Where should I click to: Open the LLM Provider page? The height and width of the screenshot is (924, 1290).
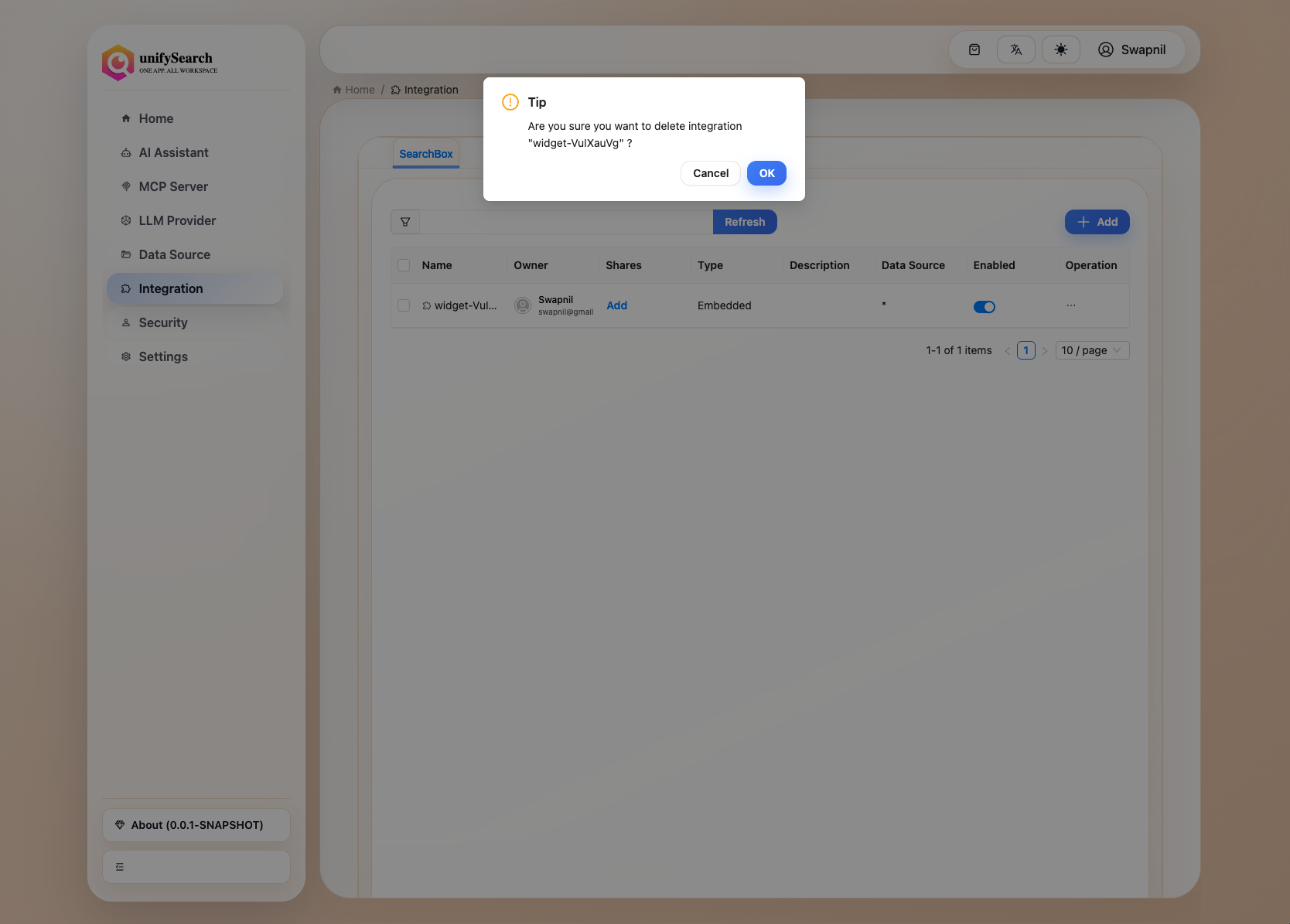(177, 220)
